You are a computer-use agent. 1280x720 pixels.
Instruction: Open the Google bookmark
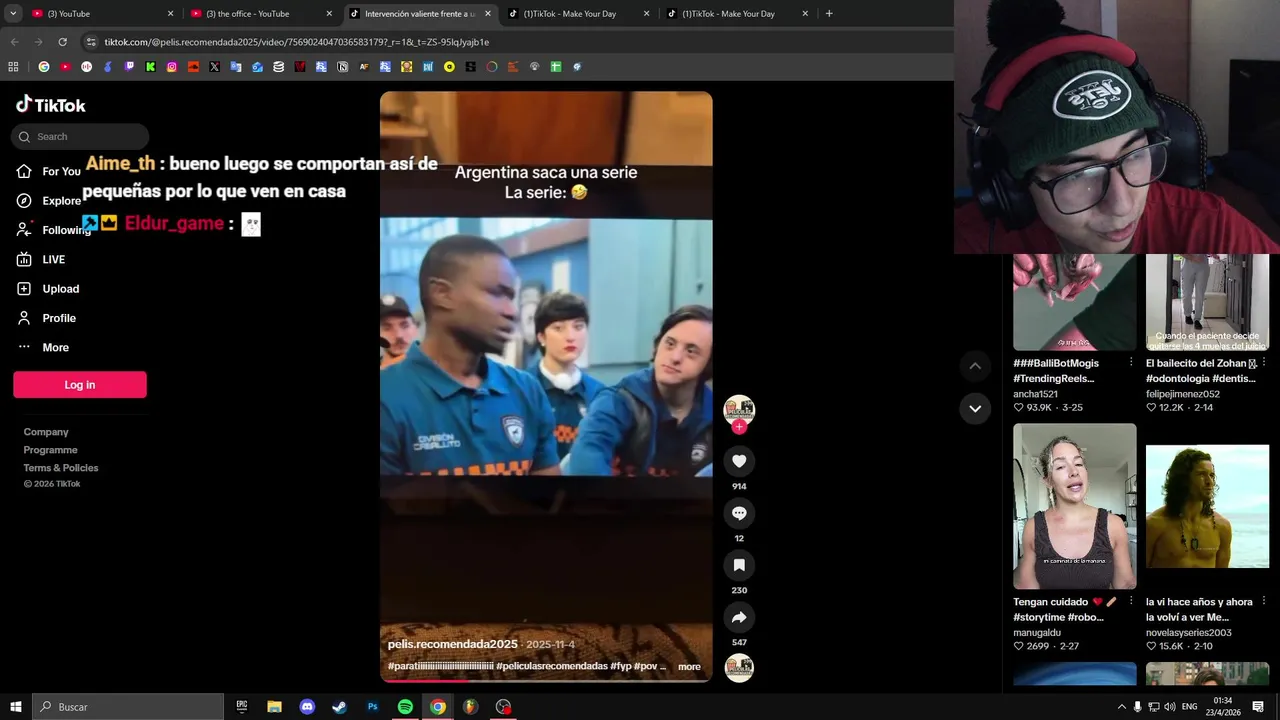pyautogui.click(x=43, y=67)
